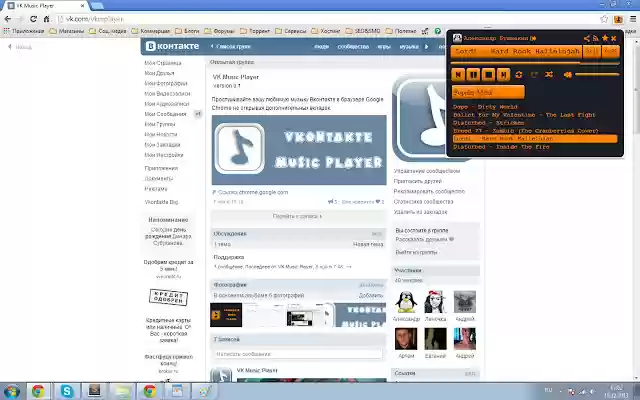Close the music player popup with X
640x400 pixels.
tap(613, 38)
